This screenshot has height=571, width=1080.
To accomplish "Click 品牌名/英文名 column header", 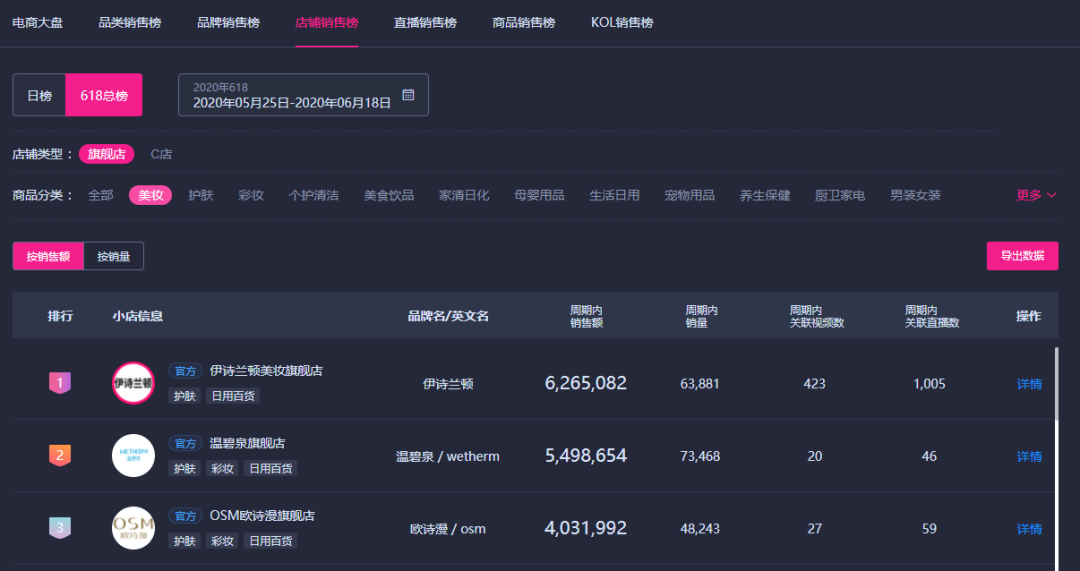I will [448, 315].
